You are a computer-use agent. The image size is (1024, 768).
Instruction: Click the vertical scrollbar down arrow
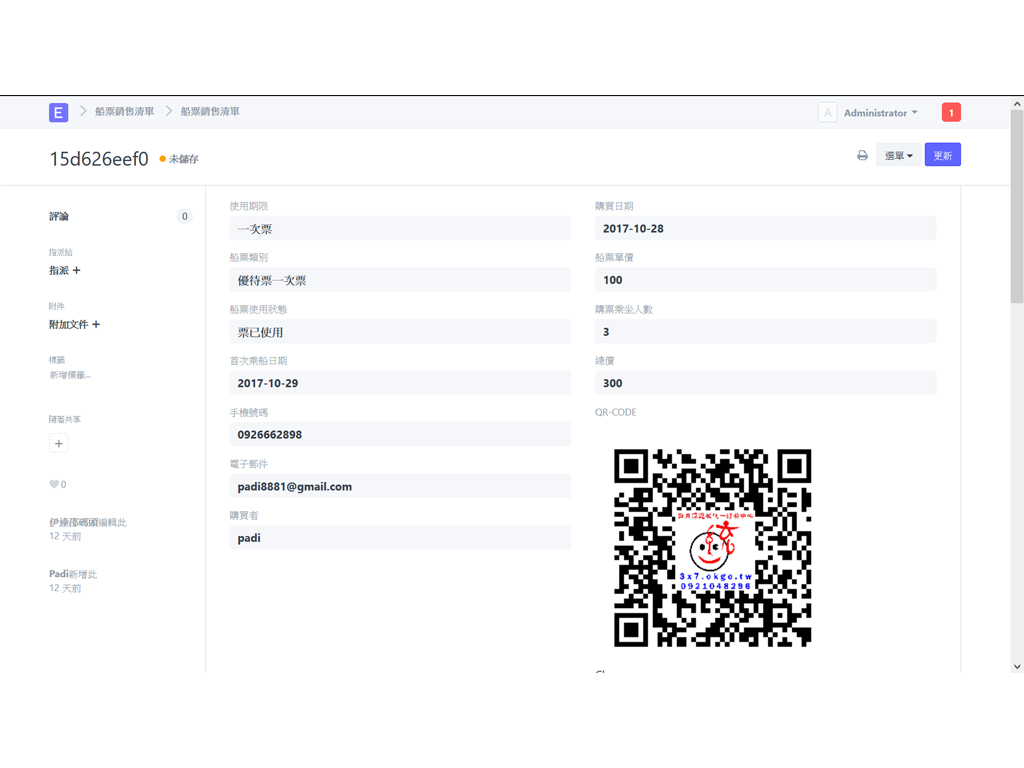point(1017,666)
